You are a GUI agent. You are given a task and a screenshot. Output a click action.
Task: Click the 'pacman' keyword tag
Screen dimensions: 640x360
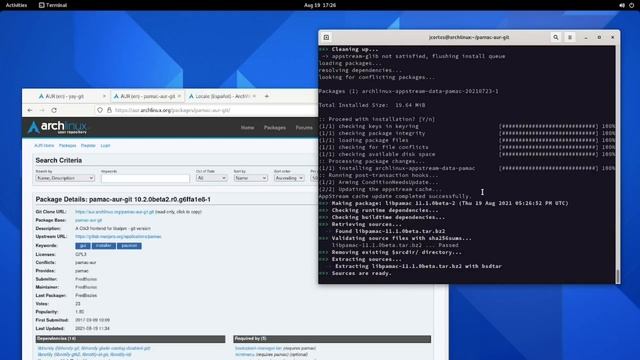click(129, 246)
